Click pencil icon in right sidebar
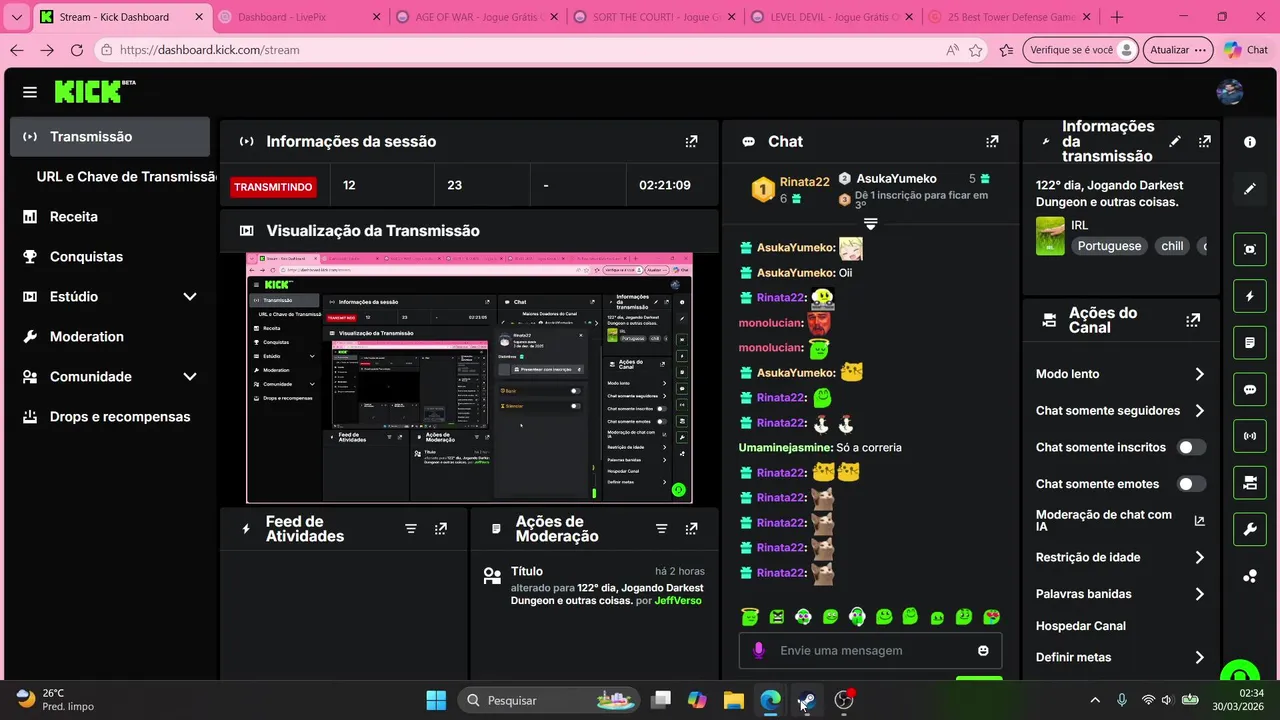1280x720 pixels. coord(1250,189)
